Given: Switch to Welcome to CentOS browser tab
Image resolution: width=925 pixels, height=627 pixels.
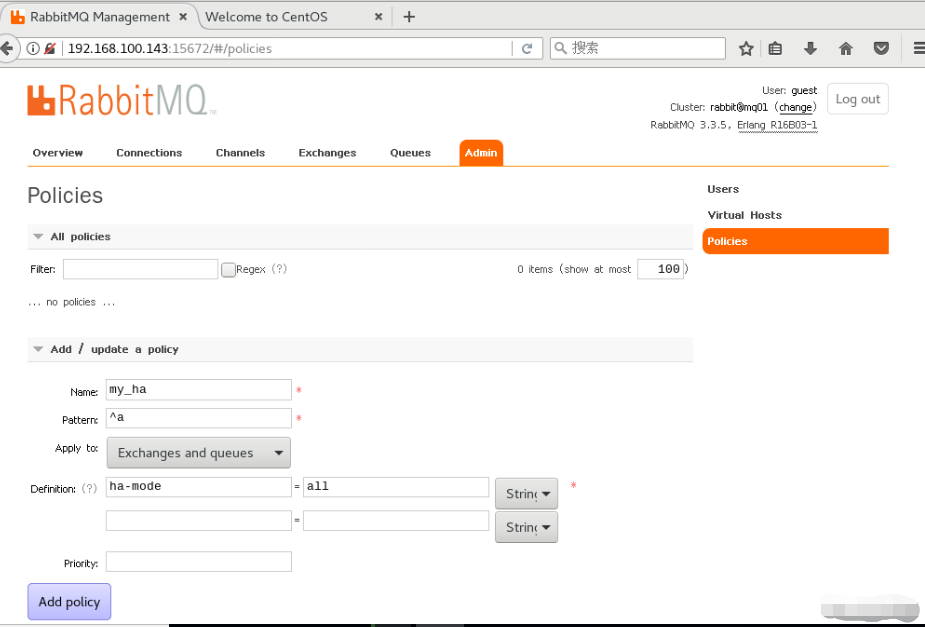Looking at the screenshot, I should 266,17.
